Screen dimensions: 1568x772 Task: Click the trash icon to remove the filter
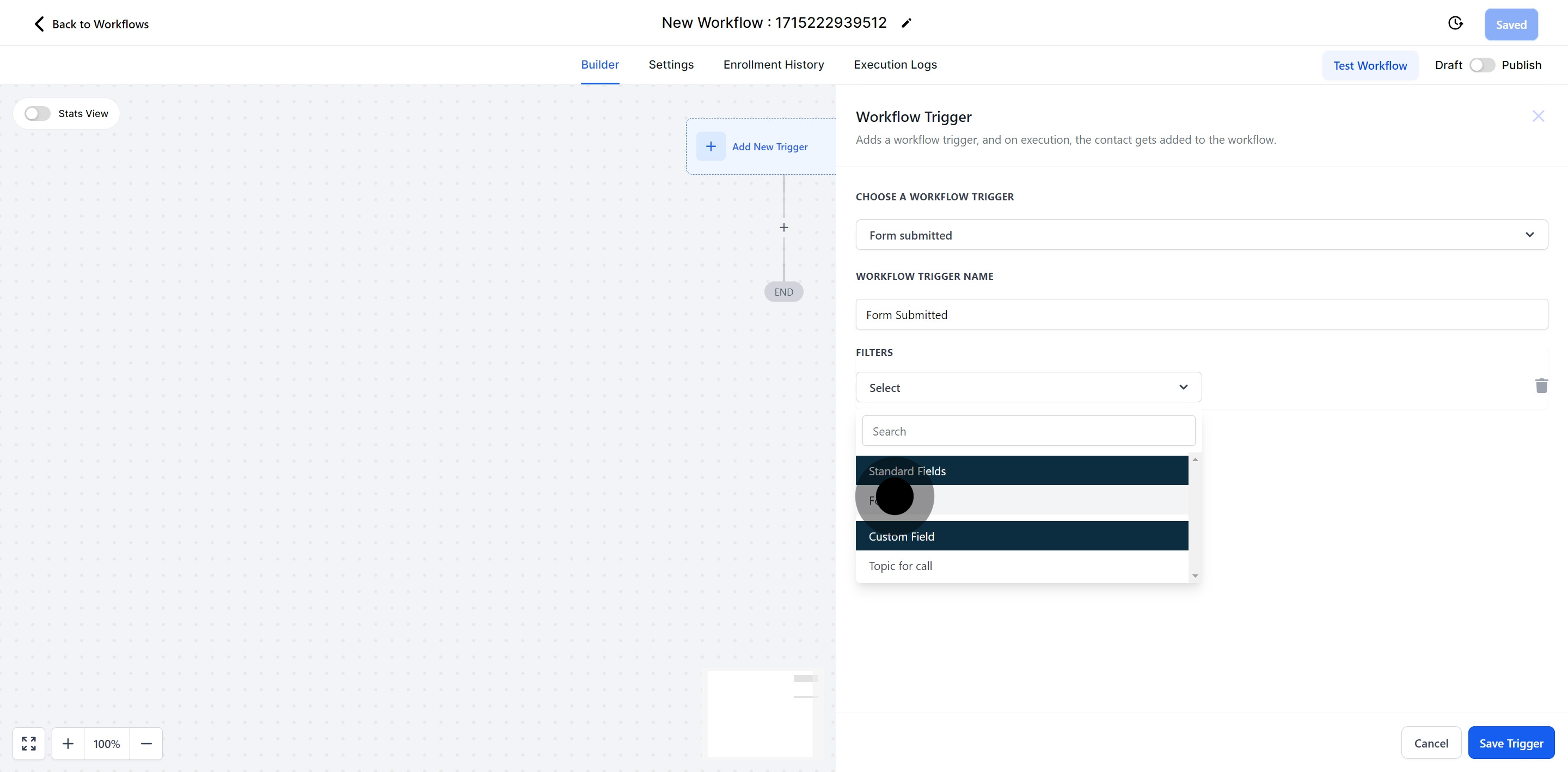pyautogui.click(x=1541, y=386)
